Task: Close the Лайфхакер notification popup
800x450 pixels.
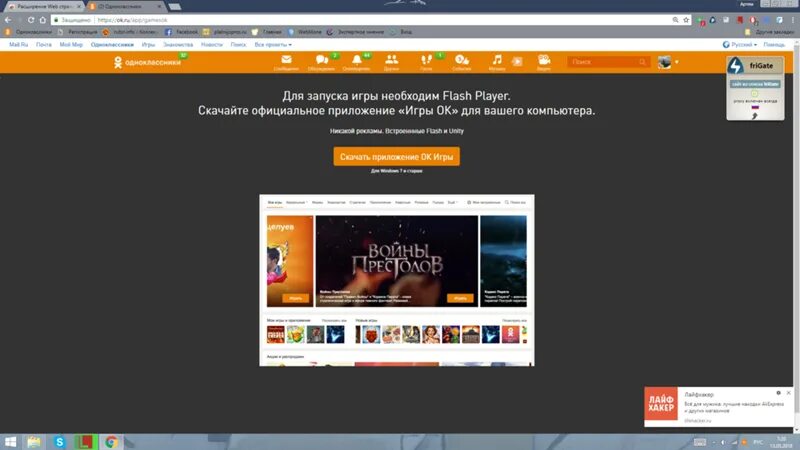Action: [789, 393]
